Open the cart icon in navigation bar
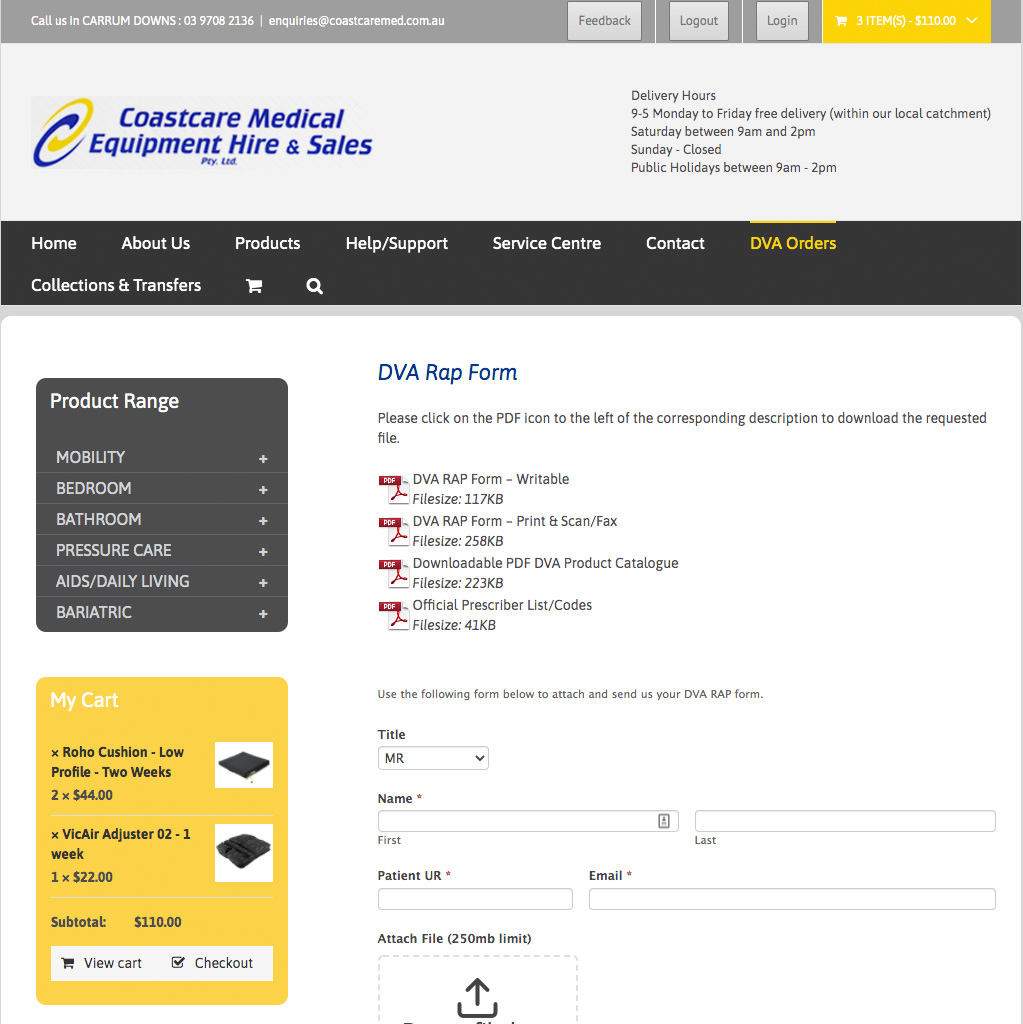Image resolution: width=1023 pixels, height=1024 pixels. pyautogui.click(x=254, y=286)
